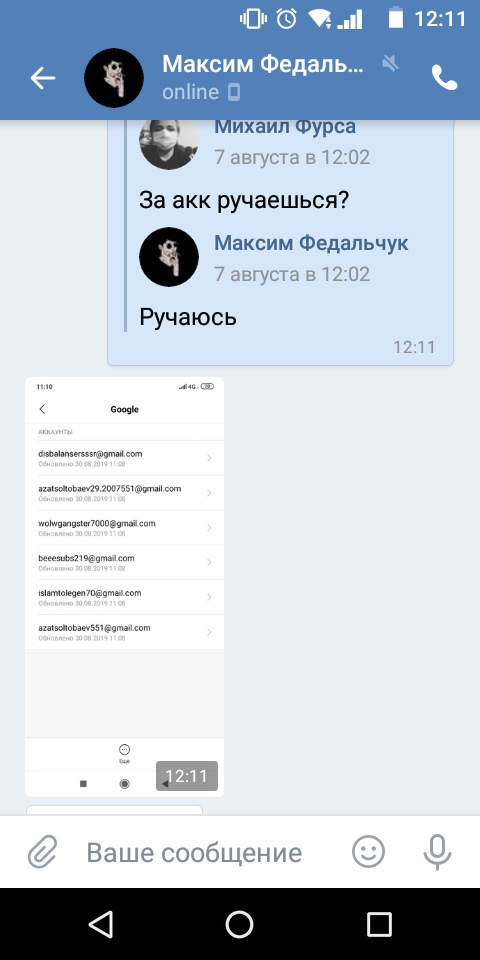480x960 pixels.
Task: Open the Google accounts screenshot image
Action: [x=124, y=587]
